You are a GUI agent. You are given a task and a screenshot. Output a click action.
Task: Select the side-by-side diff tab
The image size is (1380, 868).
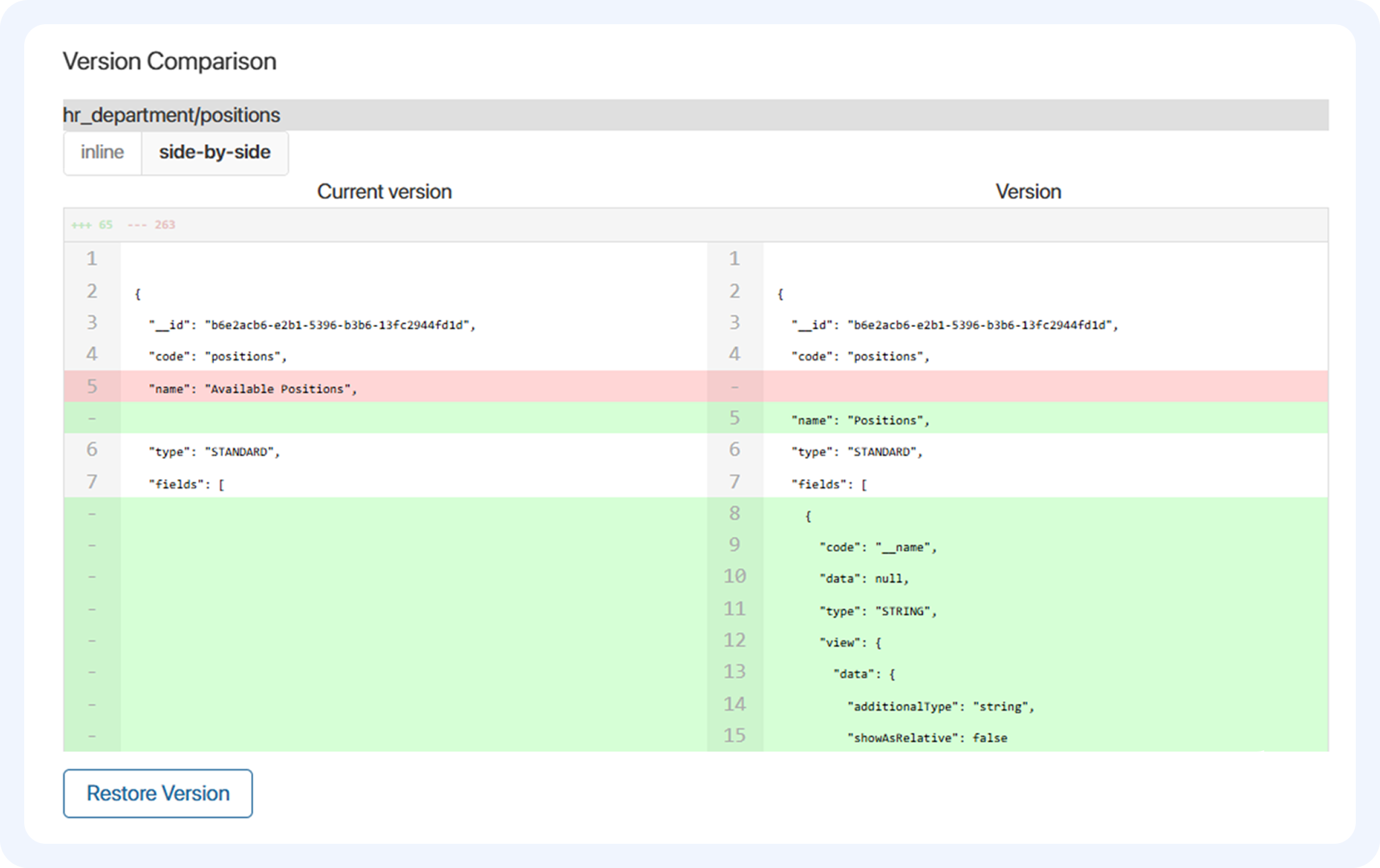215,153
